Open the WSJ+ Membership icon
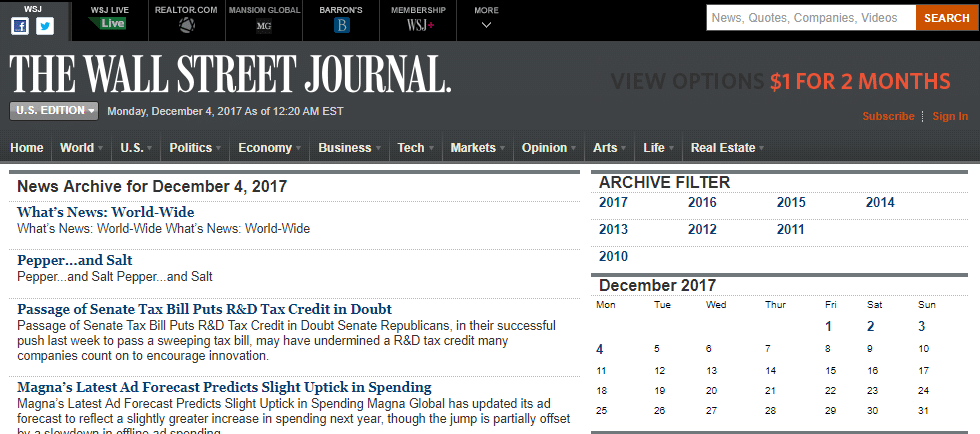 point(419,26)
